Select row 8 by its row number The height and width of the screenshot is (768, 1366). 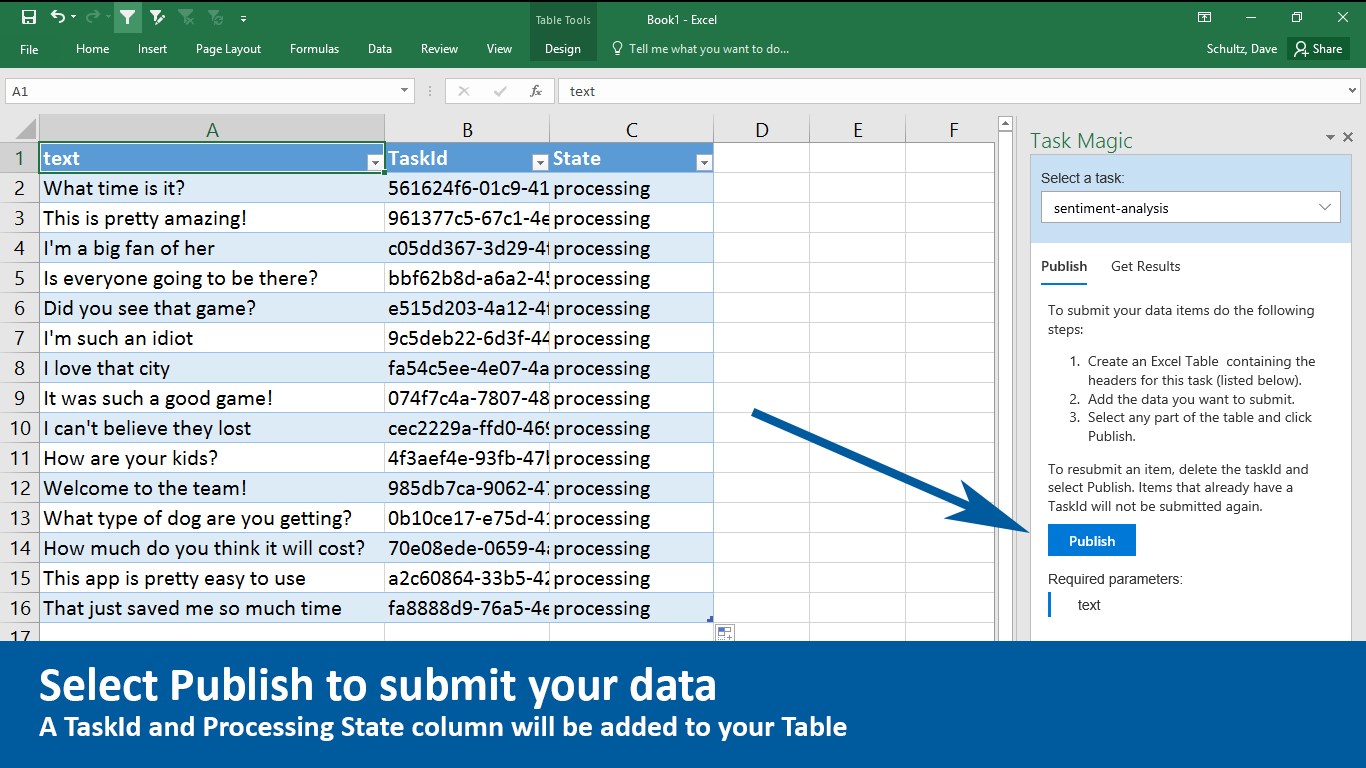click(x=20, y=368)
